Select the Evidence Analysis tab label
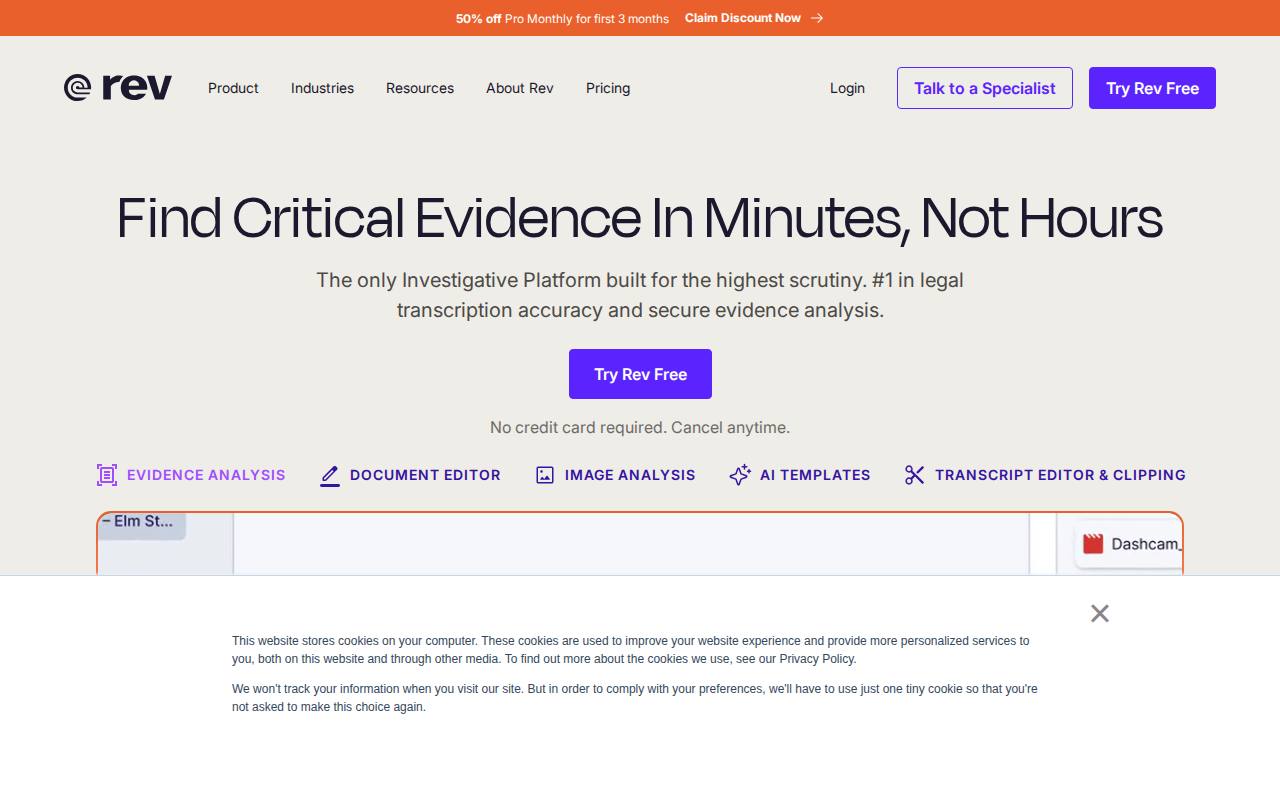This screenshot has width=1280, height=800. point(206,475)
